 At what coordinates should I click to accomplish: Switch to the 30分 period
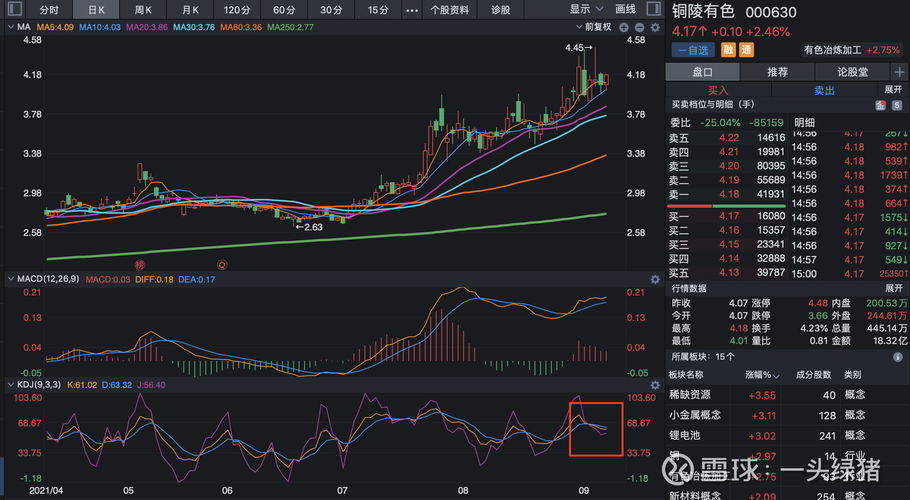point(331,10)
